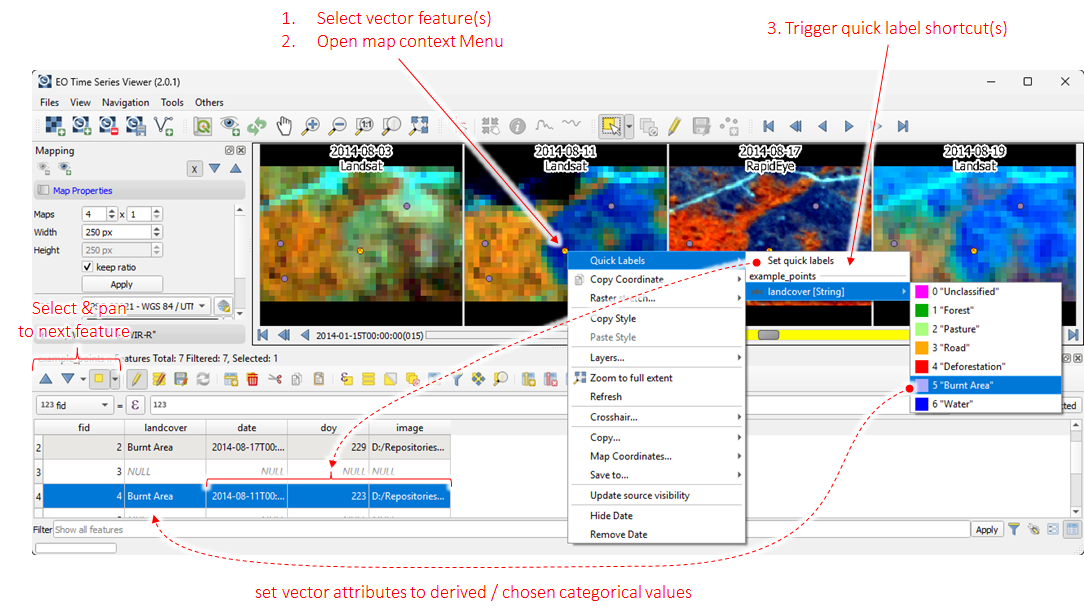
Task: Click Zoom to full extent menu entry
Action: tap(657, 378)
